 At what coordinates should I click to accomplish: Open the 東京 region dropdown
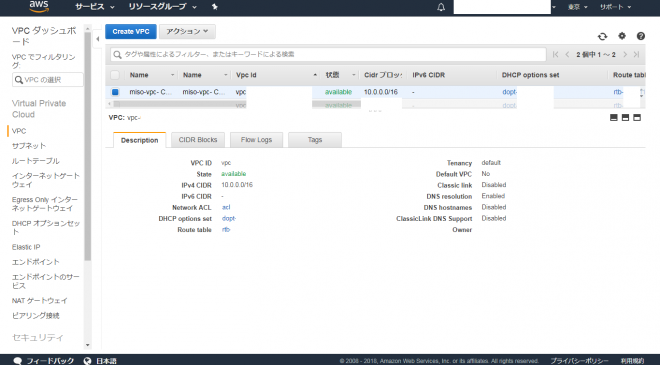tap(578, 7)
